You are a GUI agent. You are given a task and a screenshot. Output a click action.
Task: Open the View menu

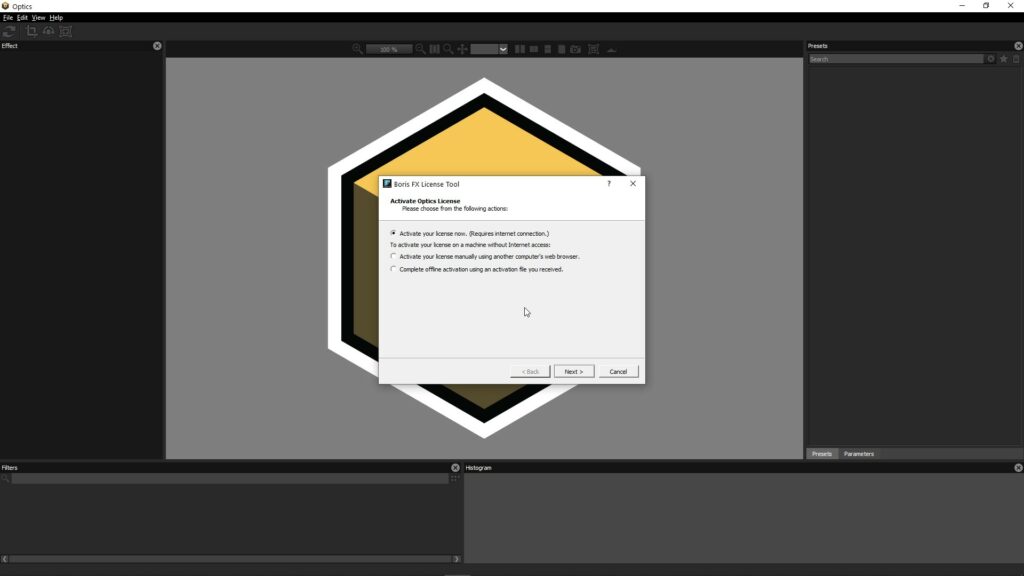pyautogui.click(x=39, y=18)
